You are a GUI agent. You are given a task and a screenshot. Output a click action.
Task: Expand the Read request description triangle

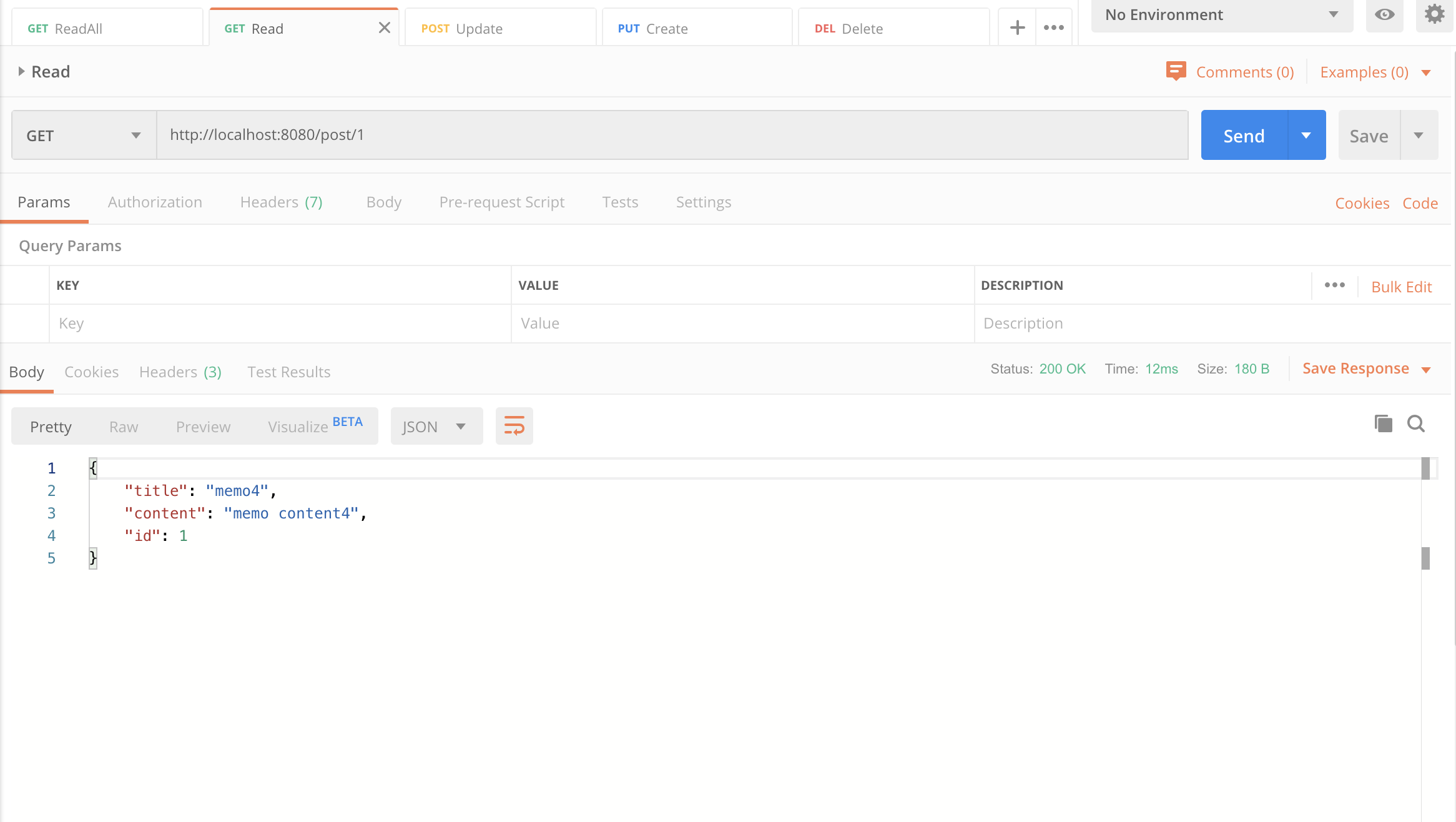click(21, 72)
